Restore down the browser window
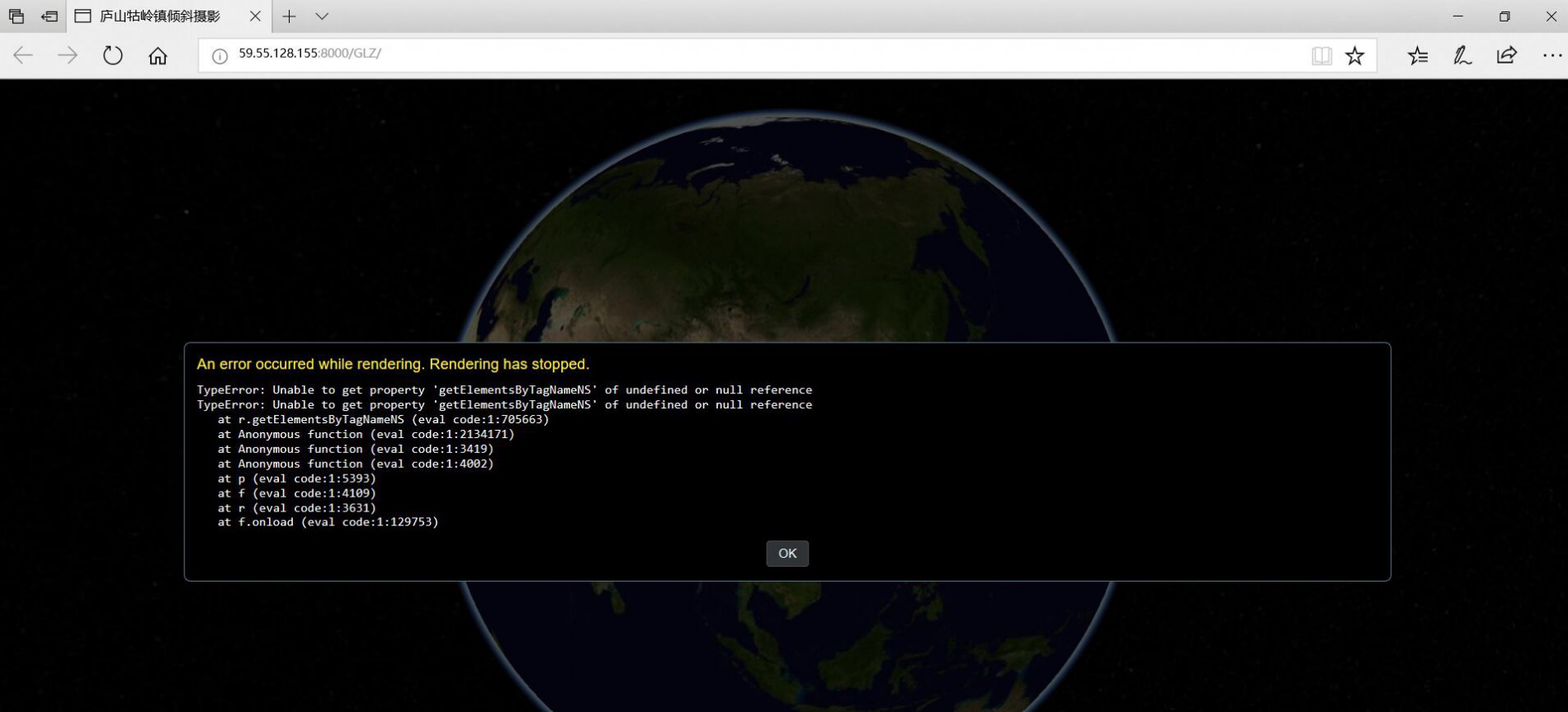This screenshot has width=1568, height=712. point(1504,17)
